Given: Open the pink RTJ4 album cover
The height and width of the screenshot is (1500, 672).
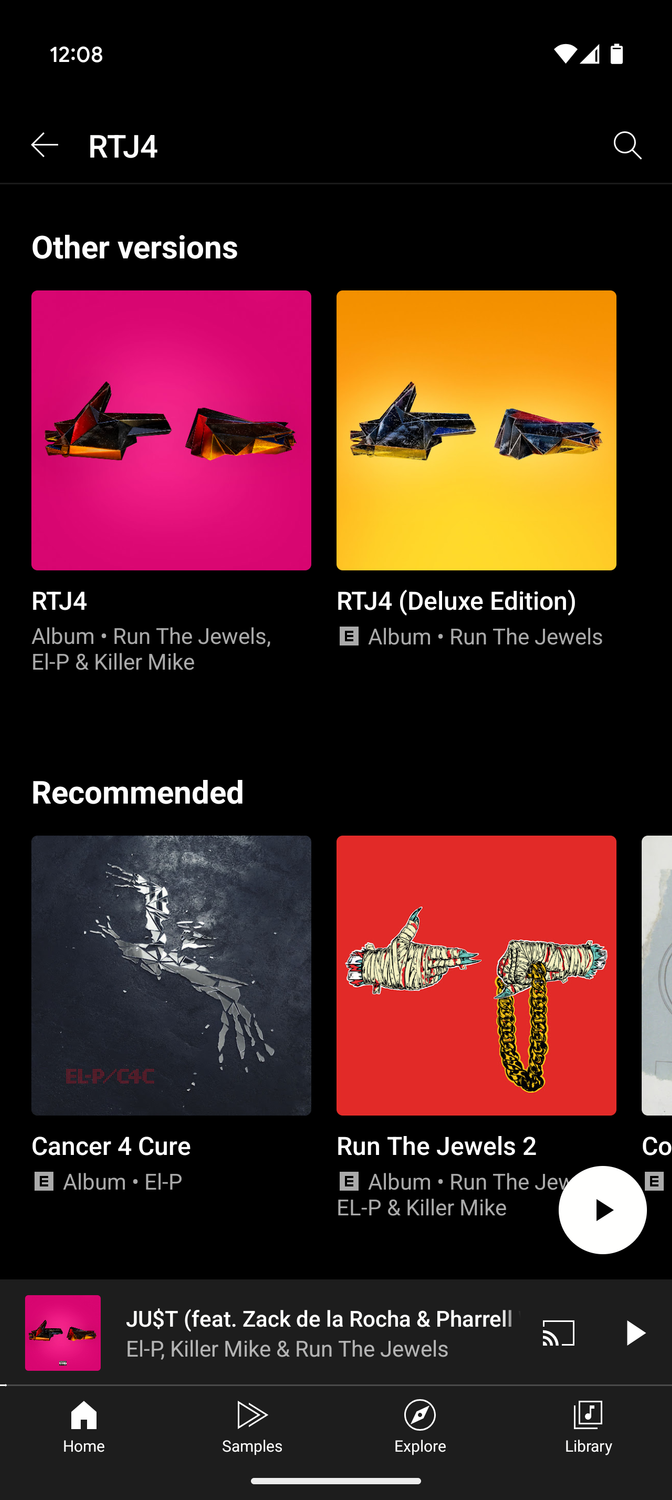Looking at the screenshot, I should tap(171, 430).
